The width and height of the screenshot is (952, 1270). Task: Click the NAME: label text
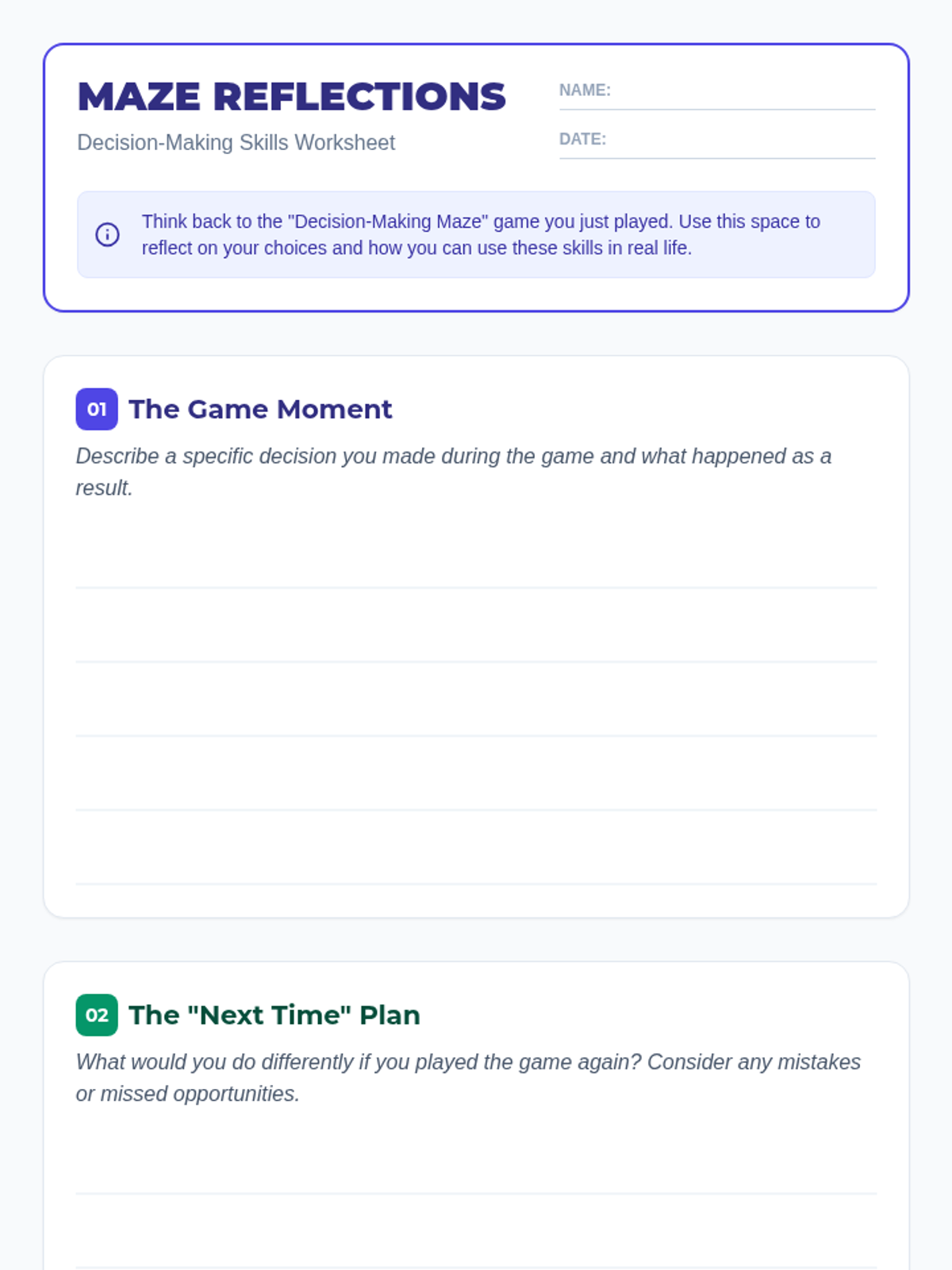tap(585, 90)
